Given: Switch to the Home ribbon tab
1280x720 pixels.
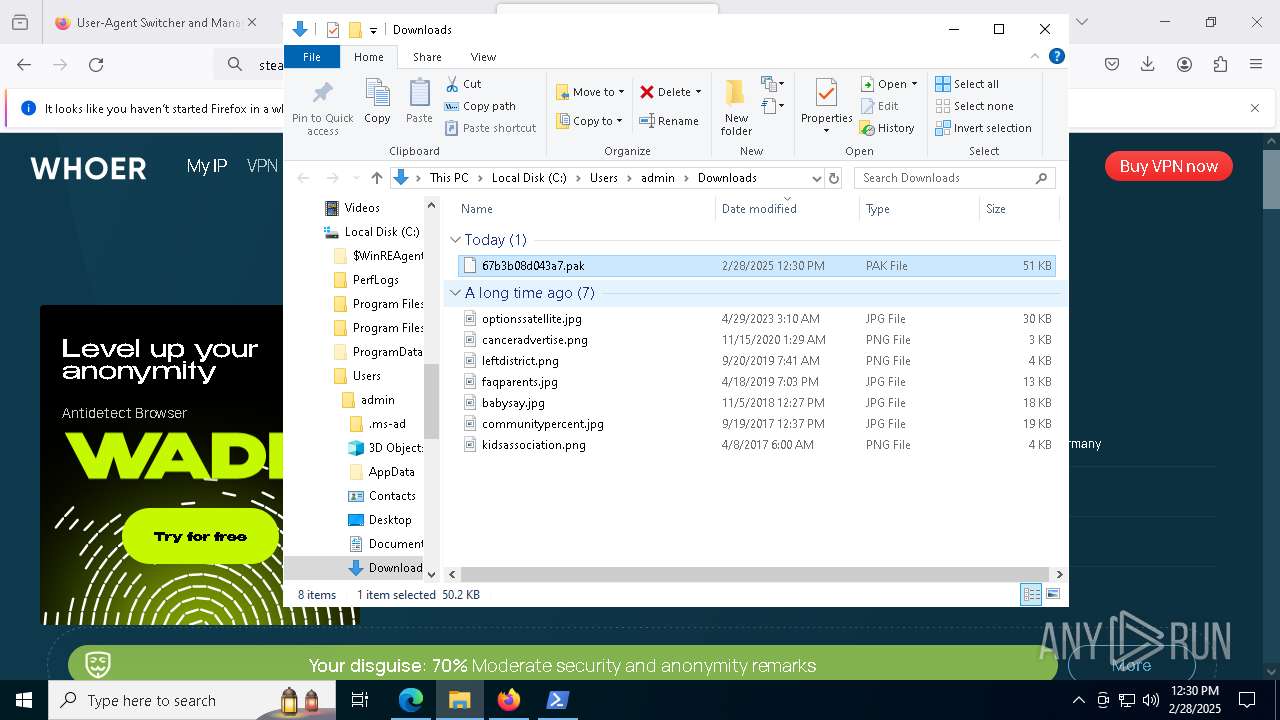Looking at the screenshot, I should click(368, 57).
